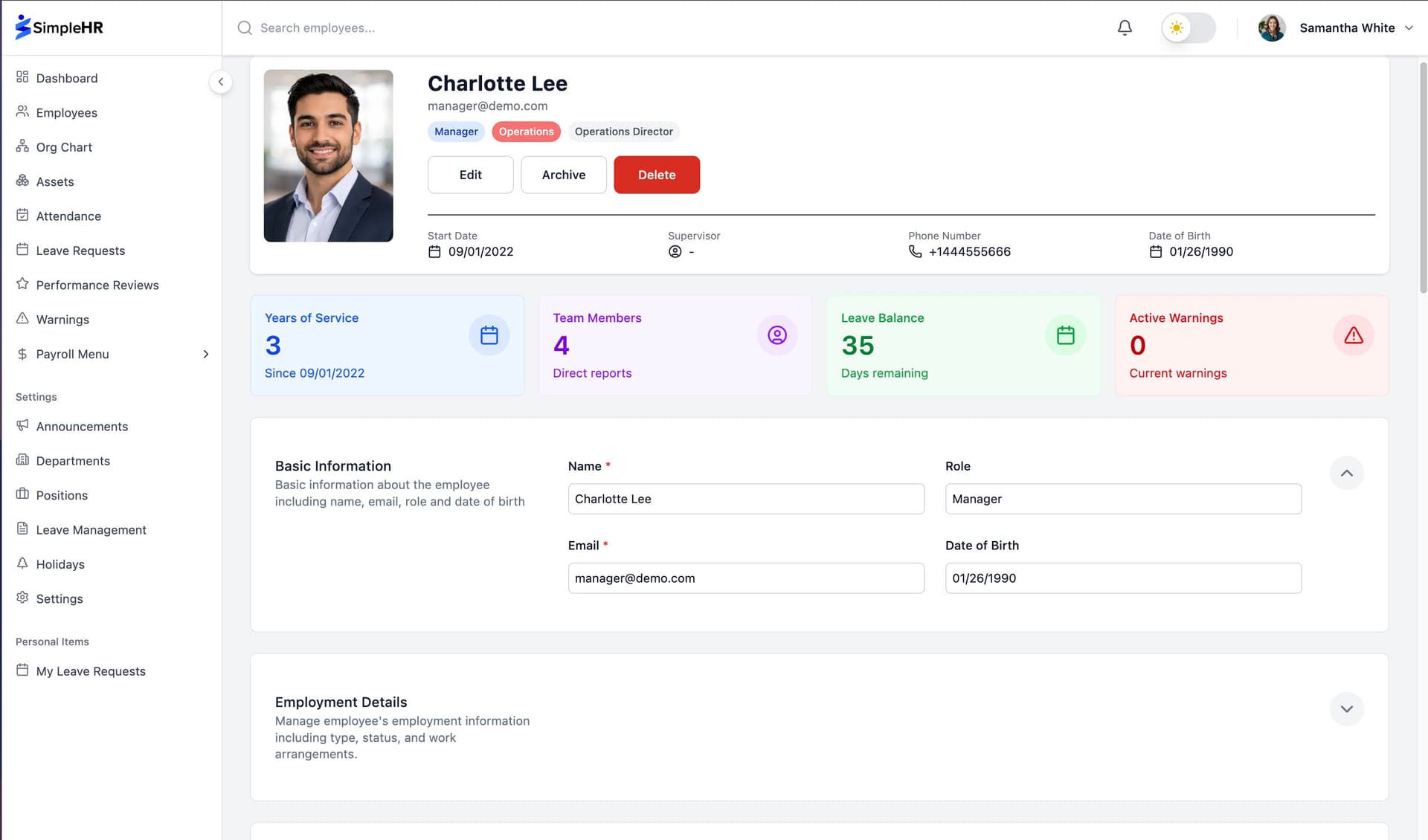Screen dimensions: 1428x840
Task: Open the Warnings section via warning icon
Action: 22,319
